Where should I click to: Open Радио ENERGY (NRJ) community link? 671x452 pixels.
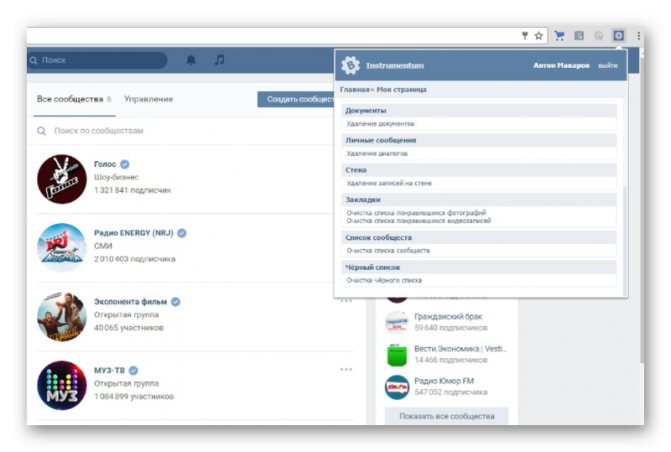[x=134, y=233]
